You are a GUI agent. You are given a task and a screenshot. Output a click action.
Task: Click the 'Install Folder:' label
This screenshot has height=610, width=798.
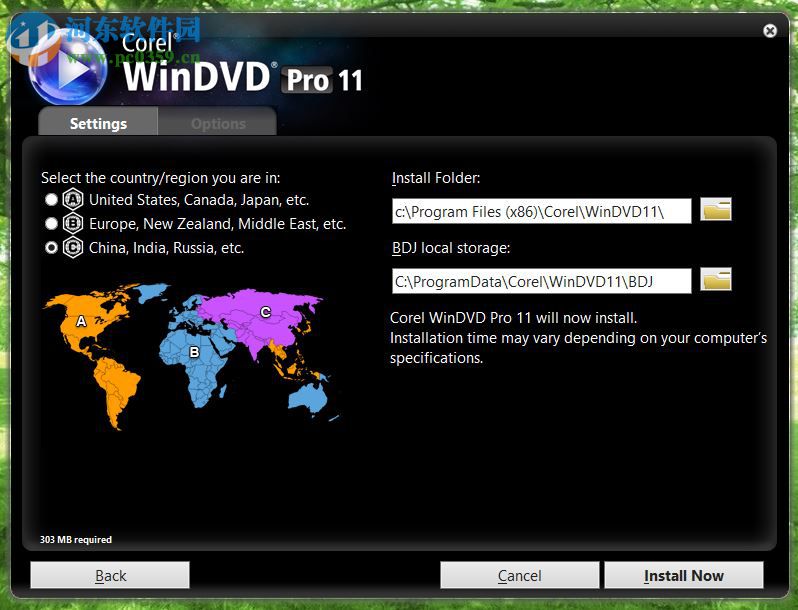coord(436,178)
